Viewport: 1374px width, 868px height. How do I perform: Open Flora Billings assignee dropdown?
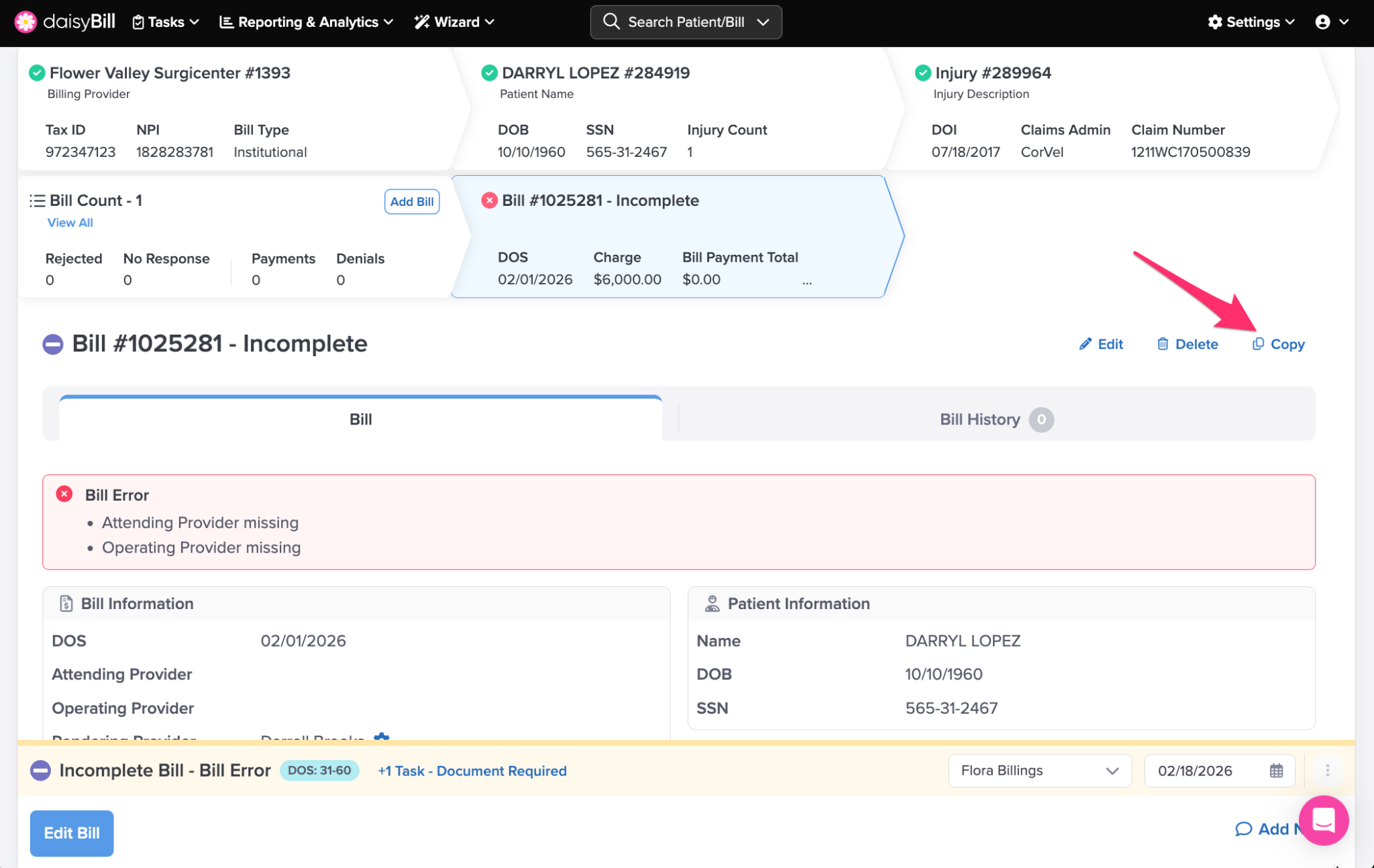(x=1039, y=771)
